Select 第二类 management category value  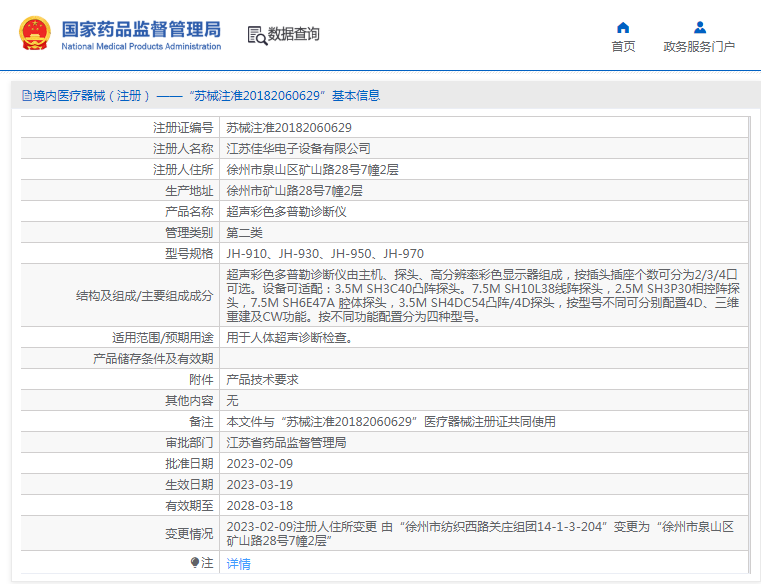(244, 233)
